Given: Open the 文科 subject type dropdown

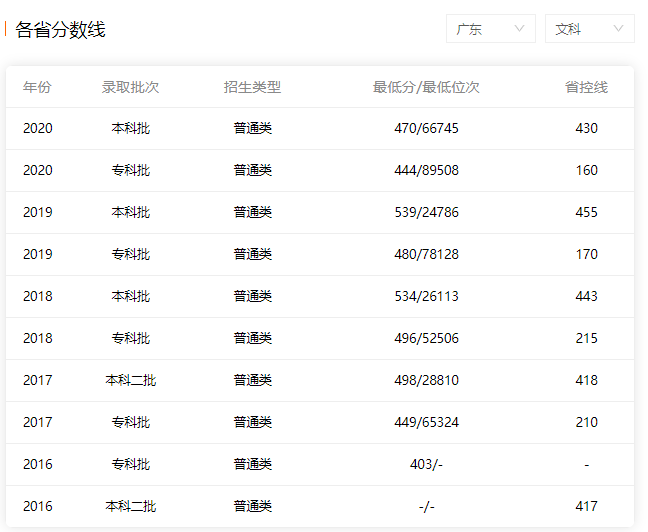Looking at the screenshot, I should point(590,29).
